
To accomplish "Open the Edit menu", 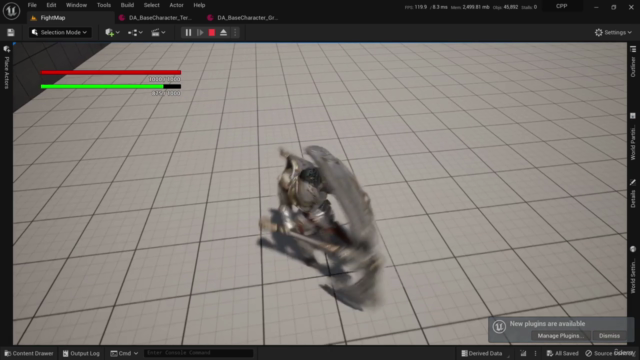I will (51, 5).
